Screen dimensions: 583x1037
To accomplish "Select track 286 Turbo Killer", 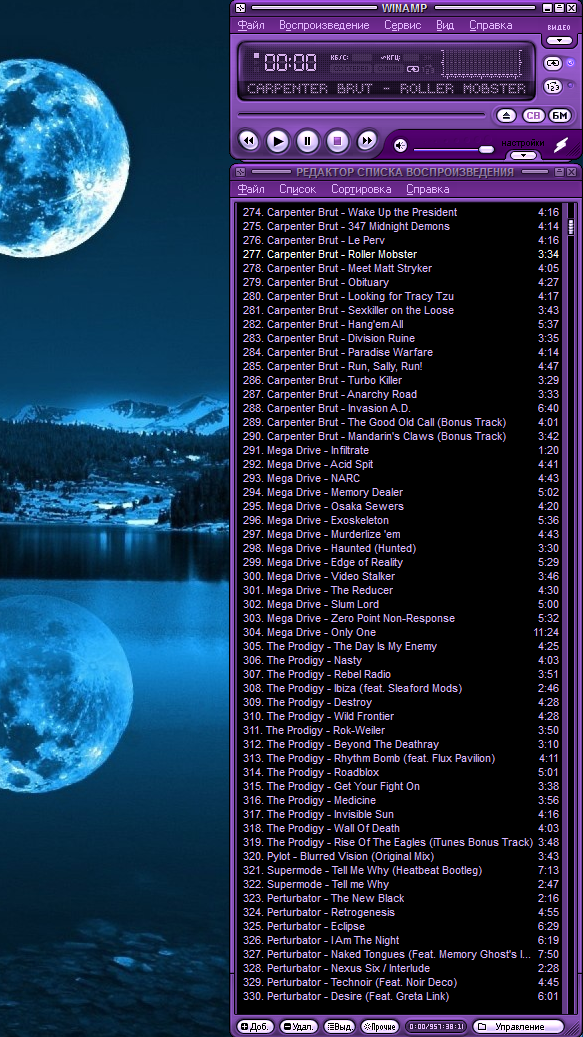I will pos(401,380).
